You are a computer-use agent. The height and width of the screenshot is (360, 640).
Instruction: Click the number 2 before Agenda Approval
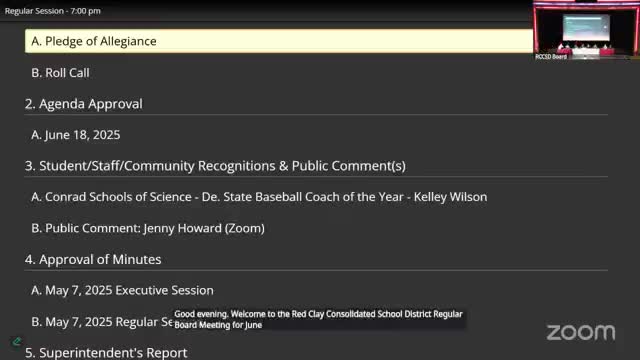coord(30,104)
